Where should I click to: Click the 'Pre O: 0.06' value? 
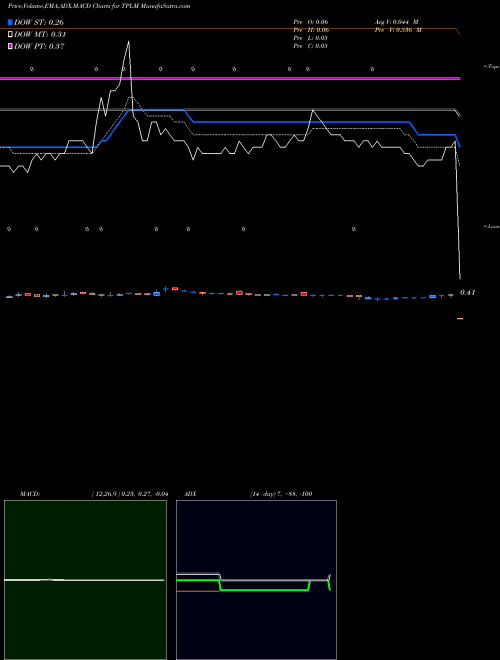point(311,22)
